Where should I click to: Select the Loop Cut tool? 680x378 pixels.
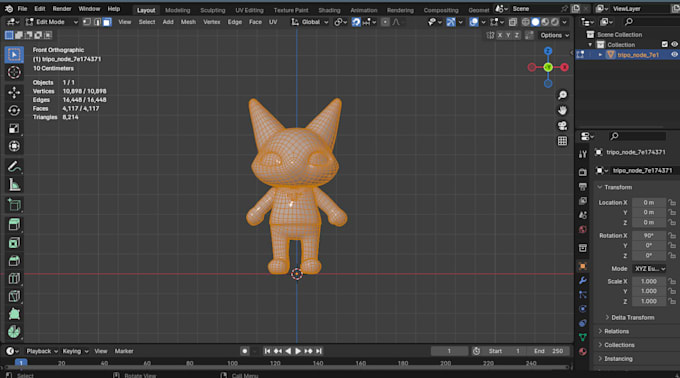(x=14, y=278)
